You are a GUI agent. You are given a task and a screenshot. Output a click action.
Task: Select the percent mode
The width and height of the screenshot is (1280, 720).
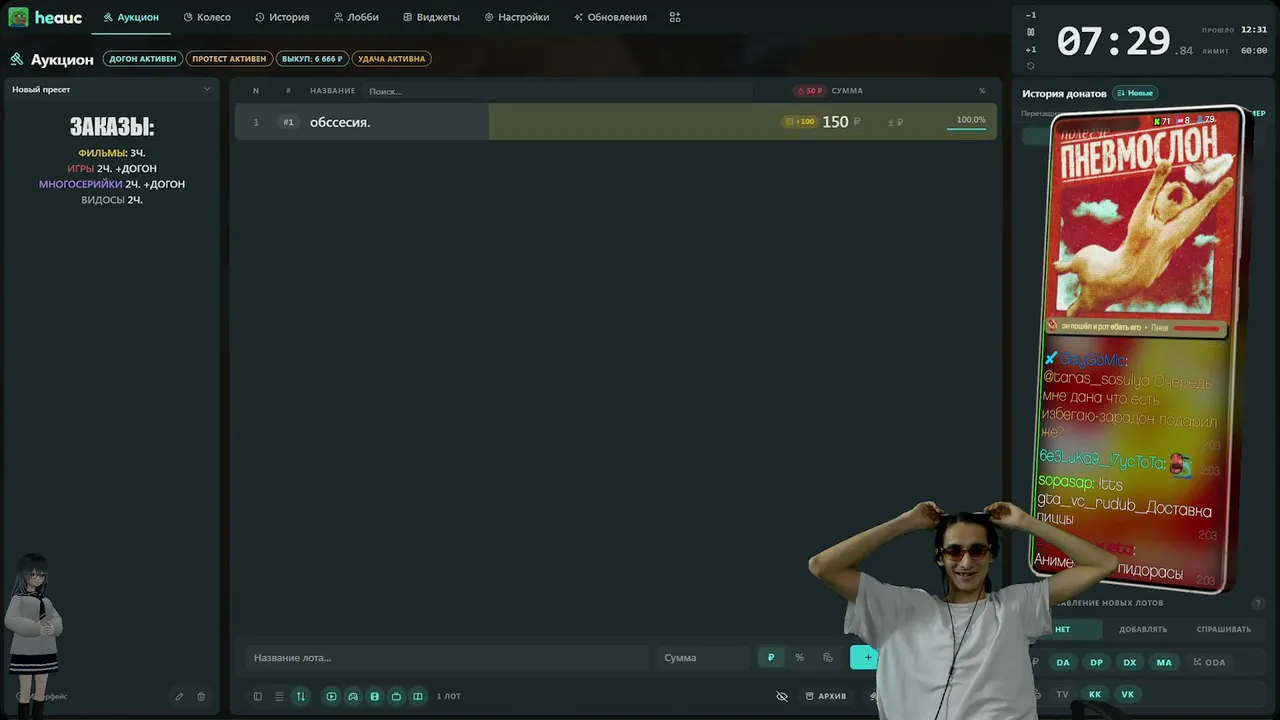(x=799, y=657)
